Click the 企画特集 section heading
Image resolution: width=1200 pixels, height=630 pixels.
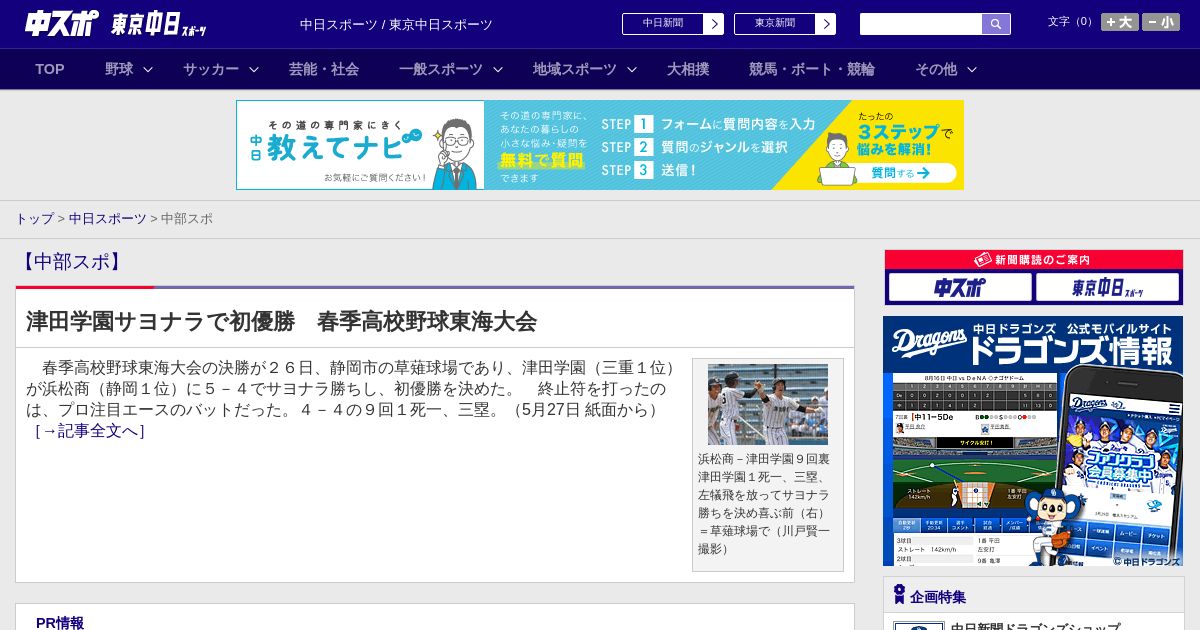(x=938, y=597)
